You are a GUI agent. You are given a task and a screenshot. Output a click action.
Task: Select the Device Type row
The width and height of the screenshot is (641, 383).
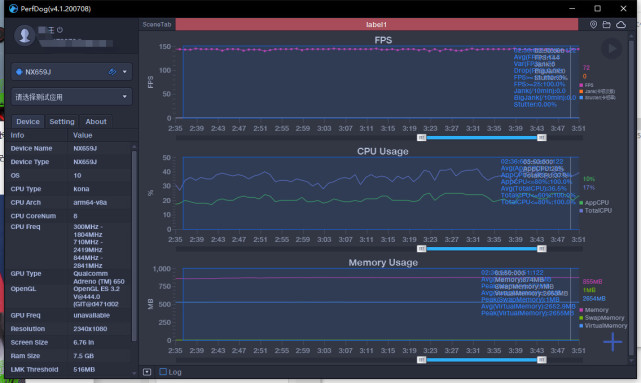(69, 162)
